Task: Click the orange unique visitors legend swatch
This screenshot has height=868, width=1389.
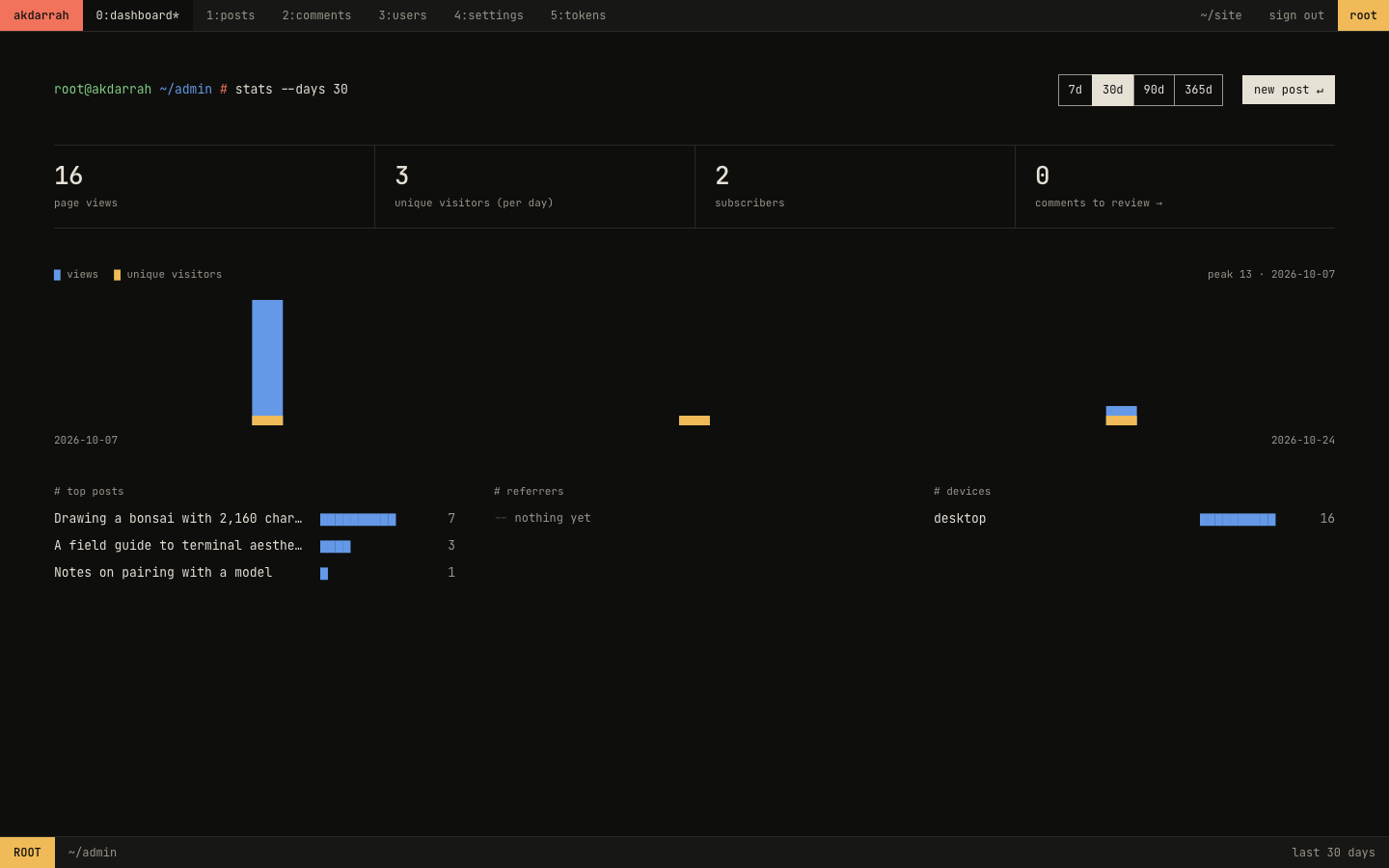Action: pos(117,275)
